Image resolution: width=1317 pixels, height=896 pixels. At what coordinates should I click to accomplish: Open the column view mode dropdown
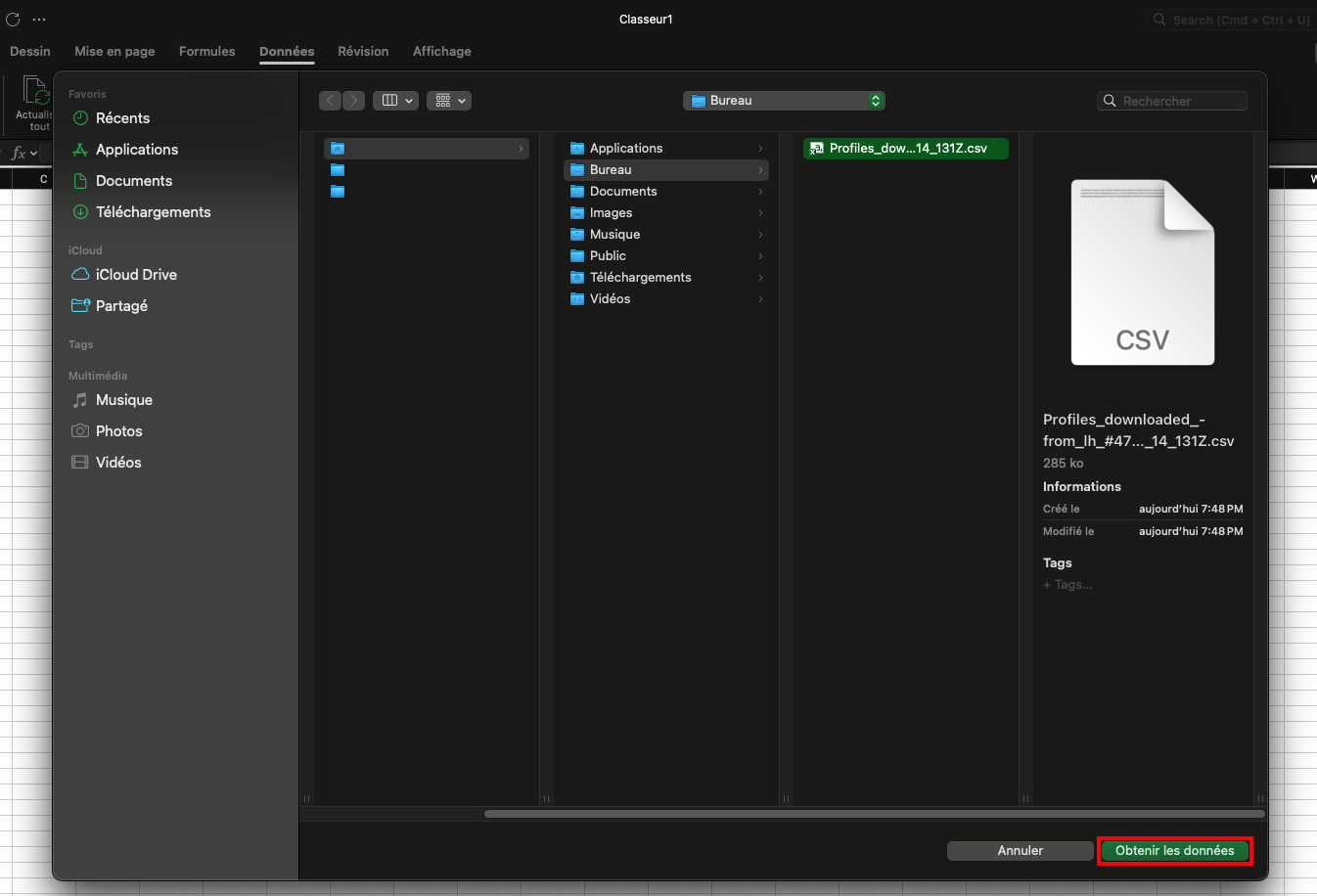pos(396,101)
